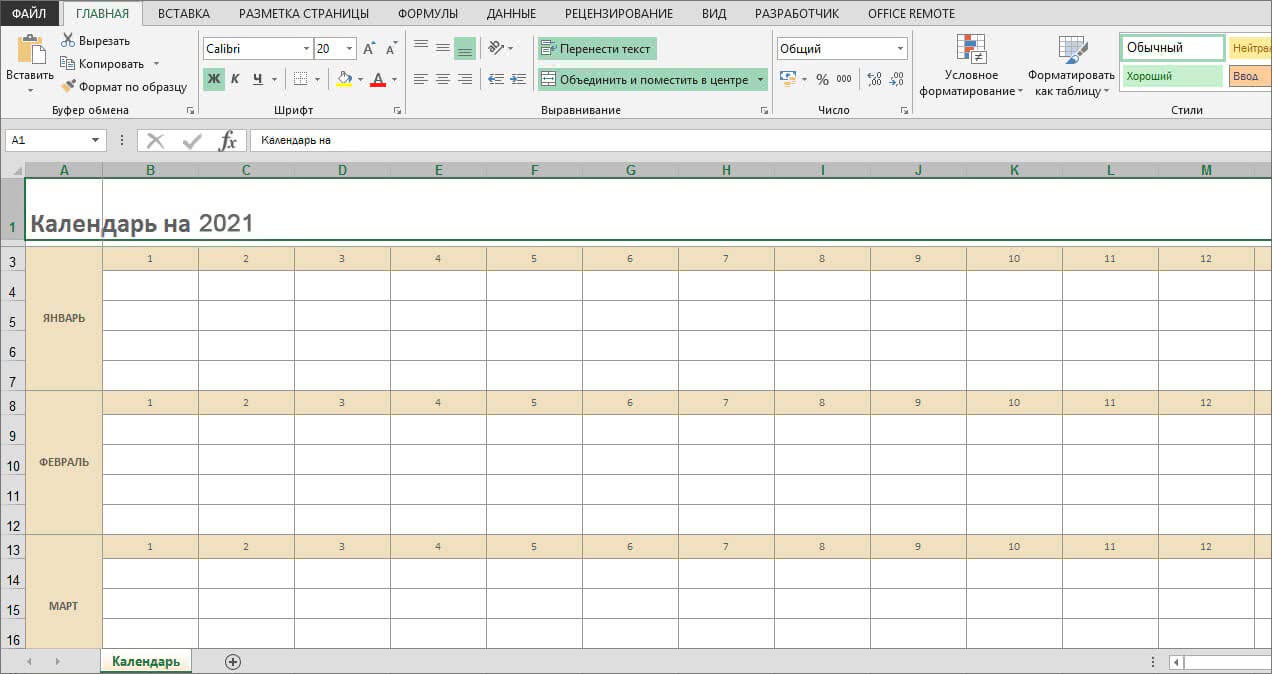Click the increase indent icon
The height and width of the screenshot is (674, 1272).
click(519, 79)
